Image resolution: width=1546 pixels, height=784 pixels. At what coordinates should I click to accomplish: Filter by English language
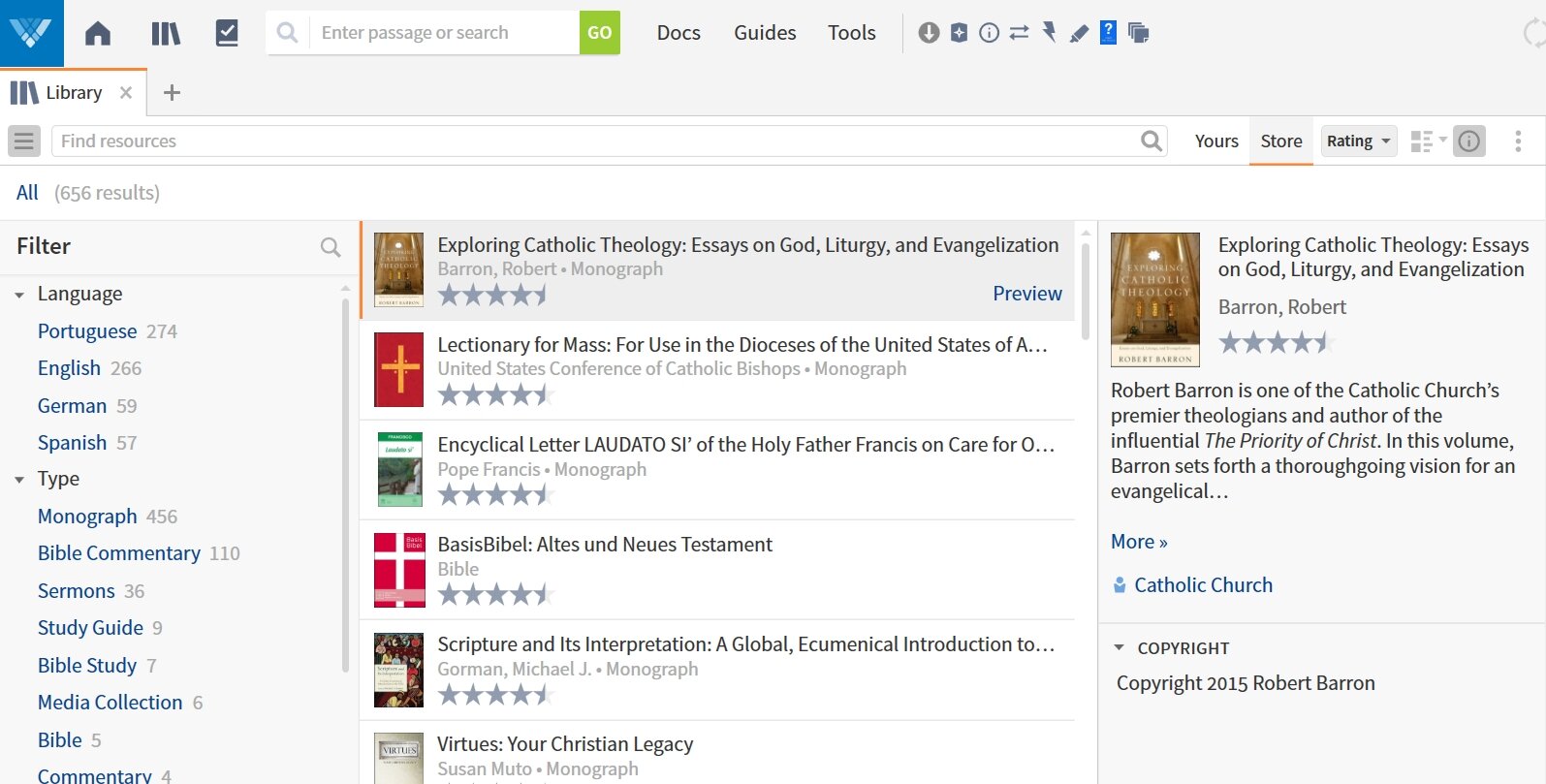69,368
